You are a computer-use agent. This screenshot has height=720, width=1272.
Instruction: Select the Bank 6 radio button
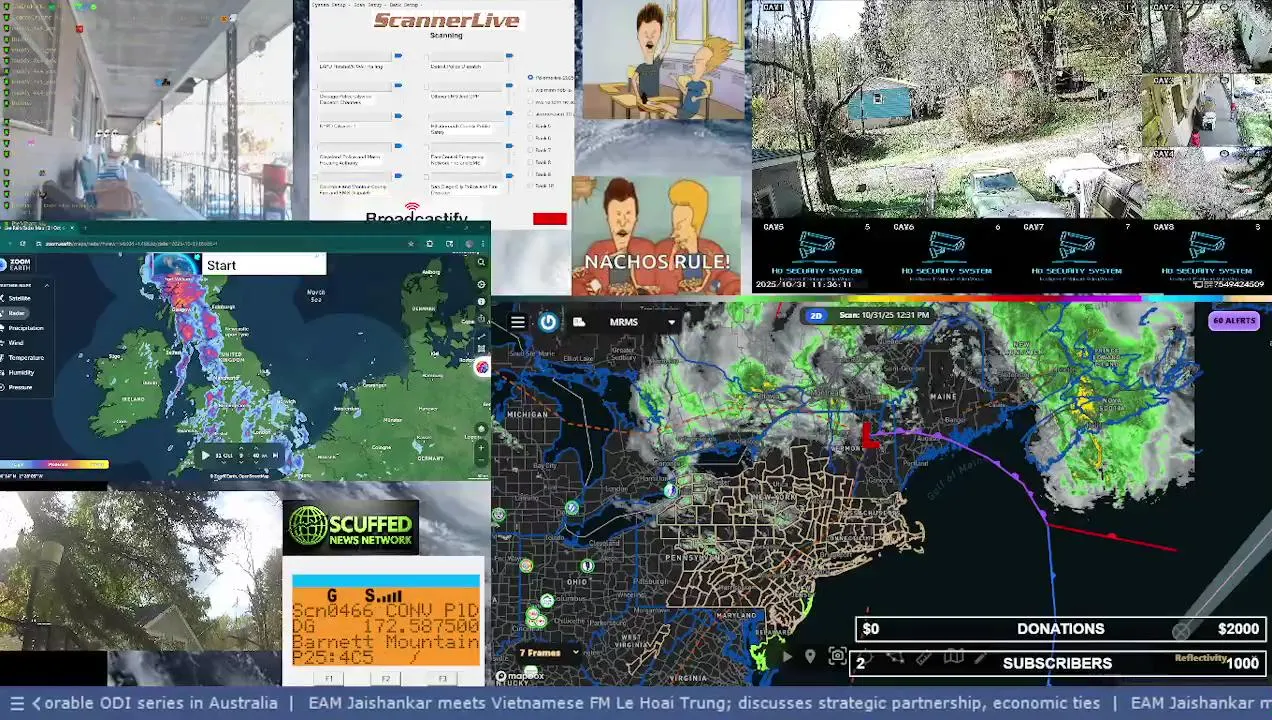point(531,138)
